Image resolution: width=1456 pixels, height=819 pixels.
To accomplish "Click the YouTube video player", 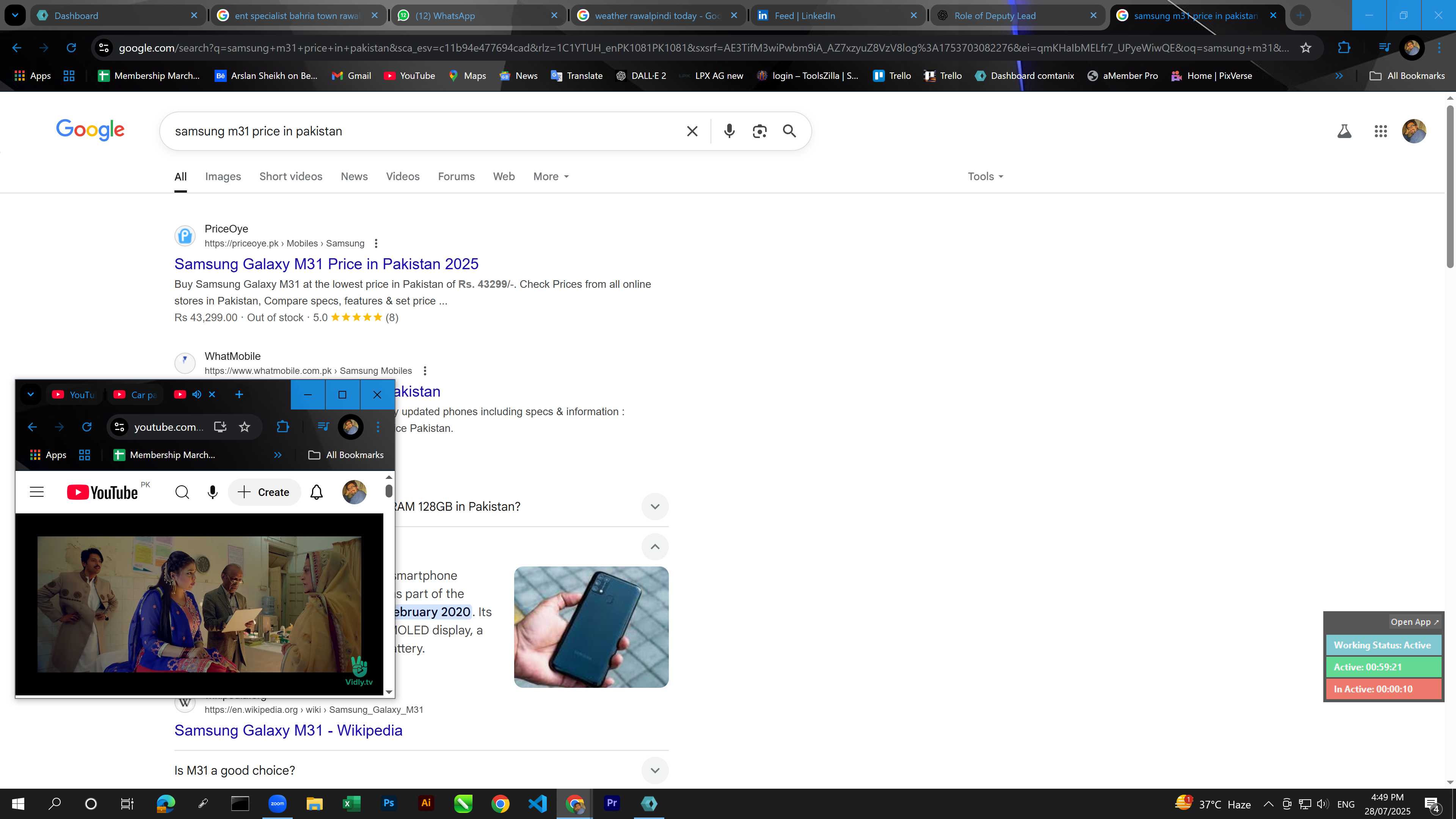I will (x=199, y=604).
